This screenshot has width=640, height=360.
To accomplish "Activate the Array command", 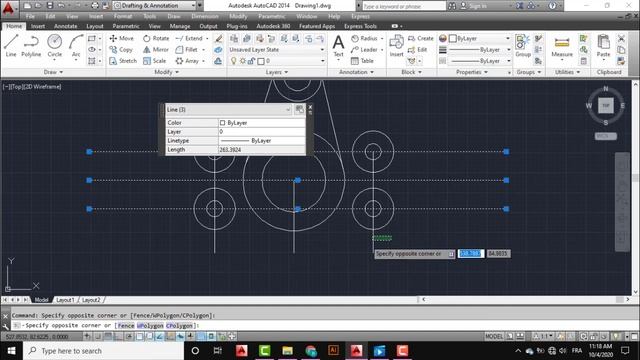I will 187,61.
